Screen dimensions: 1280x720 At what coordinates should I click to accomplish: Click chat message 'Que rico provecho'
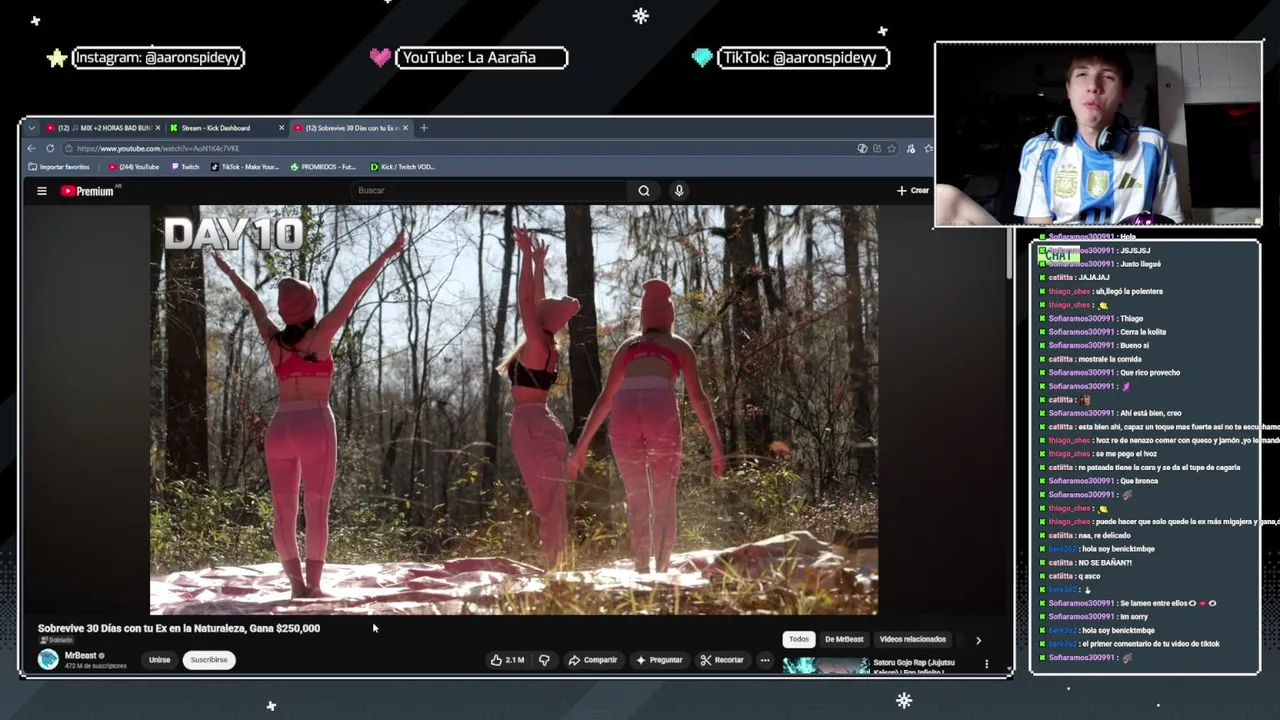[1150, 373]
